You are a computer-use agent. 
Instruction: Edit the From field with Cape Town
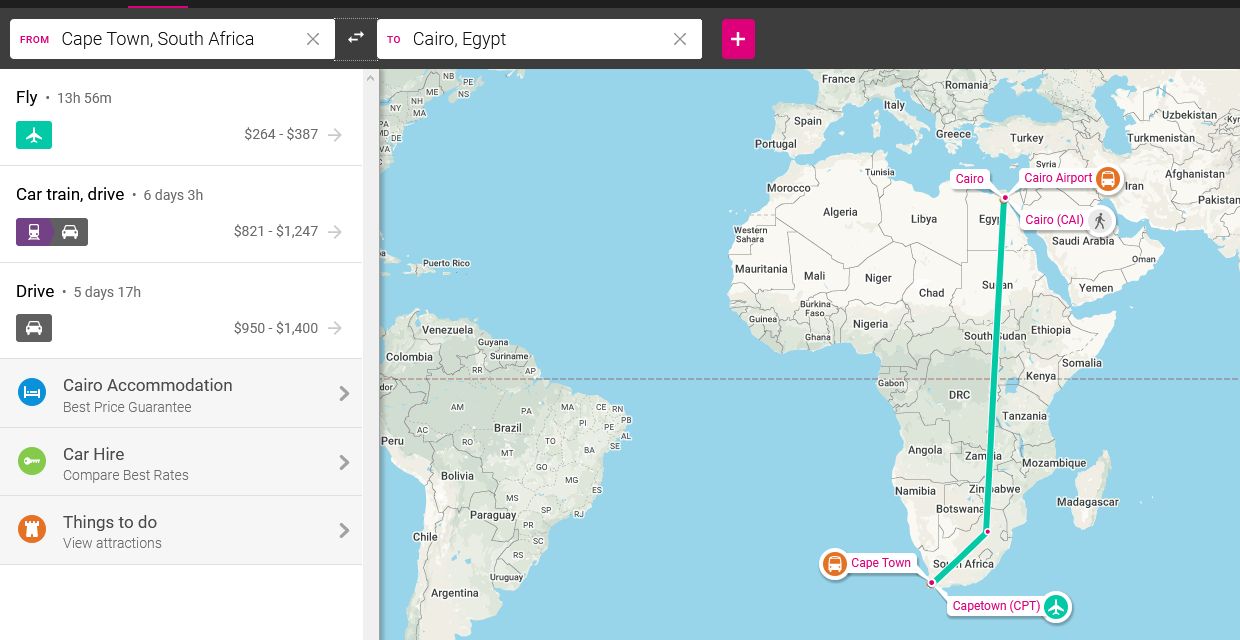click(175, 39)
